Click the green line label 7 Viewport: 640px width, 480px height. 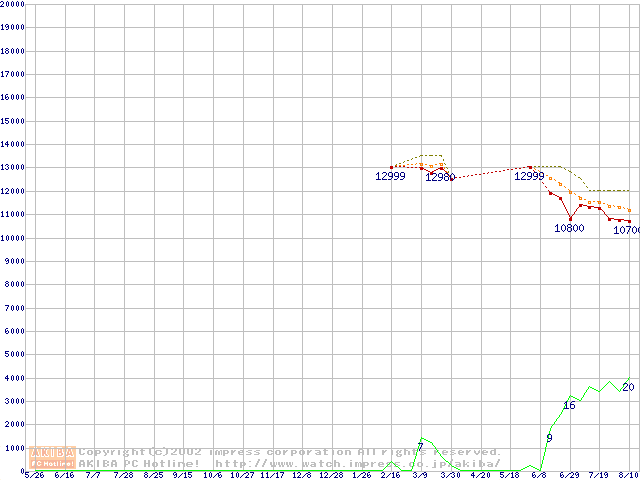(x=420, y=446)
